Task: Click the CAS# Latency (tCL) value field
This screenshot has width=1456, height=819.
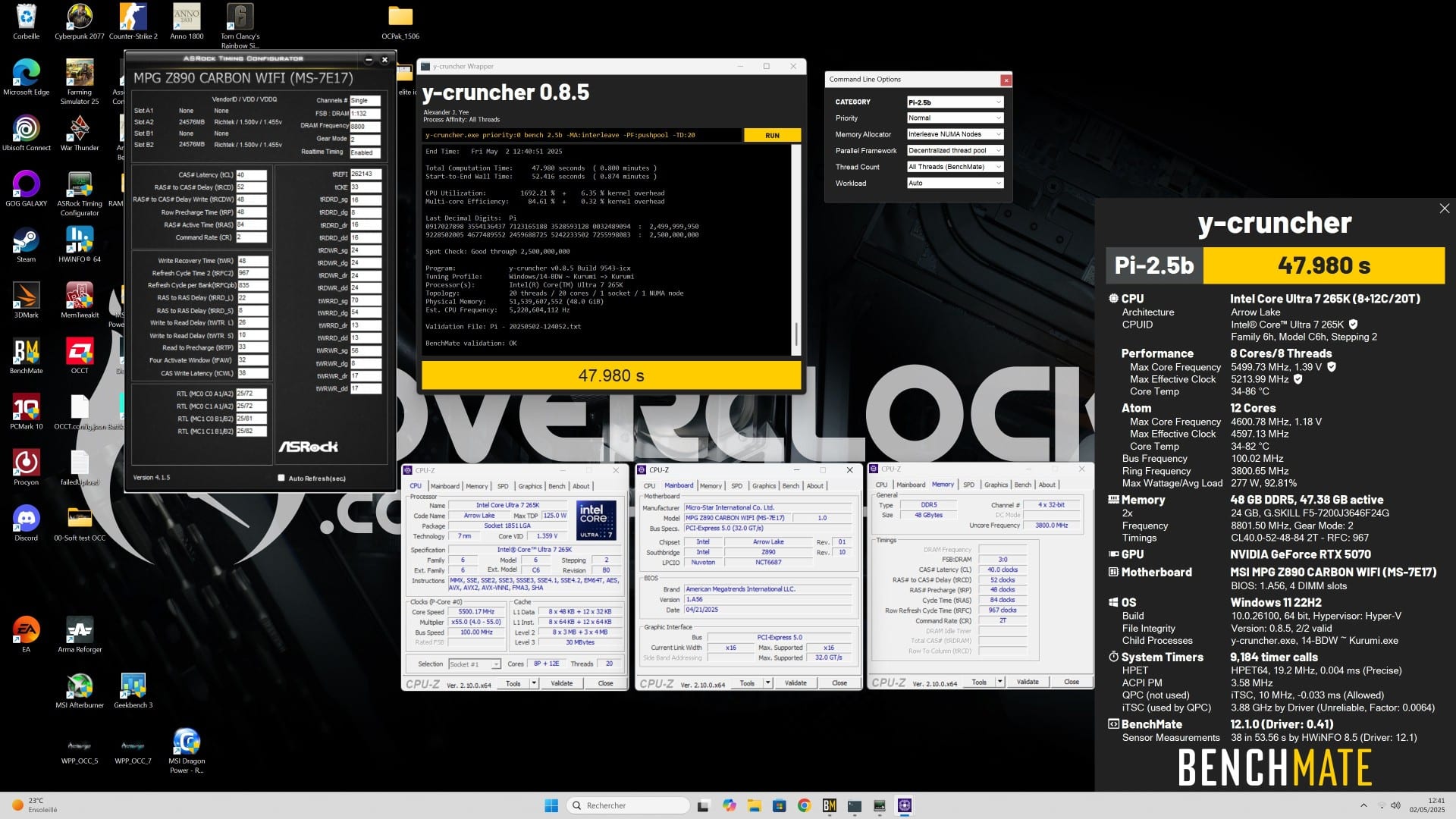Action: [x=251, y=174]
